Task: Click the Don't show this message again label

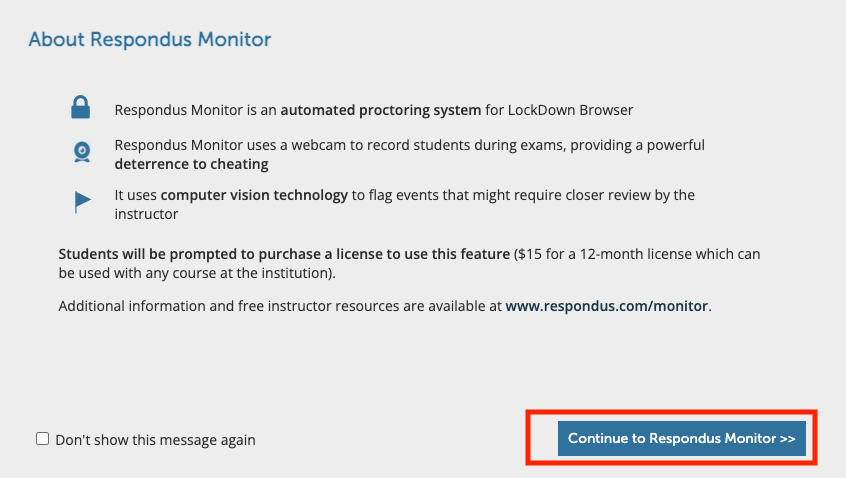Action: pos(155,440)
